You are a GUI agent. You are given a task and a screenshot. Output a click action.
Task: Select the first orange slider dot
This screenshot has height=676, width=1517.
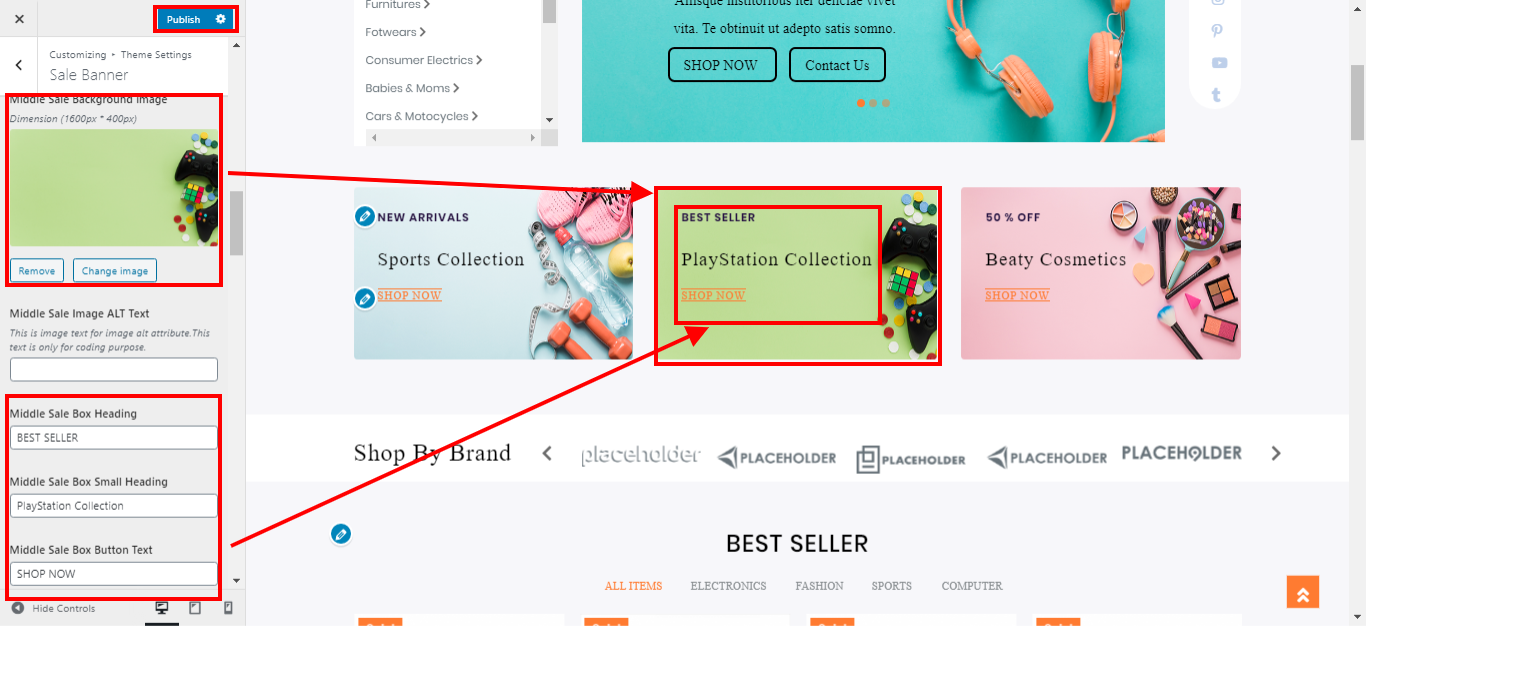click(861, 103)
